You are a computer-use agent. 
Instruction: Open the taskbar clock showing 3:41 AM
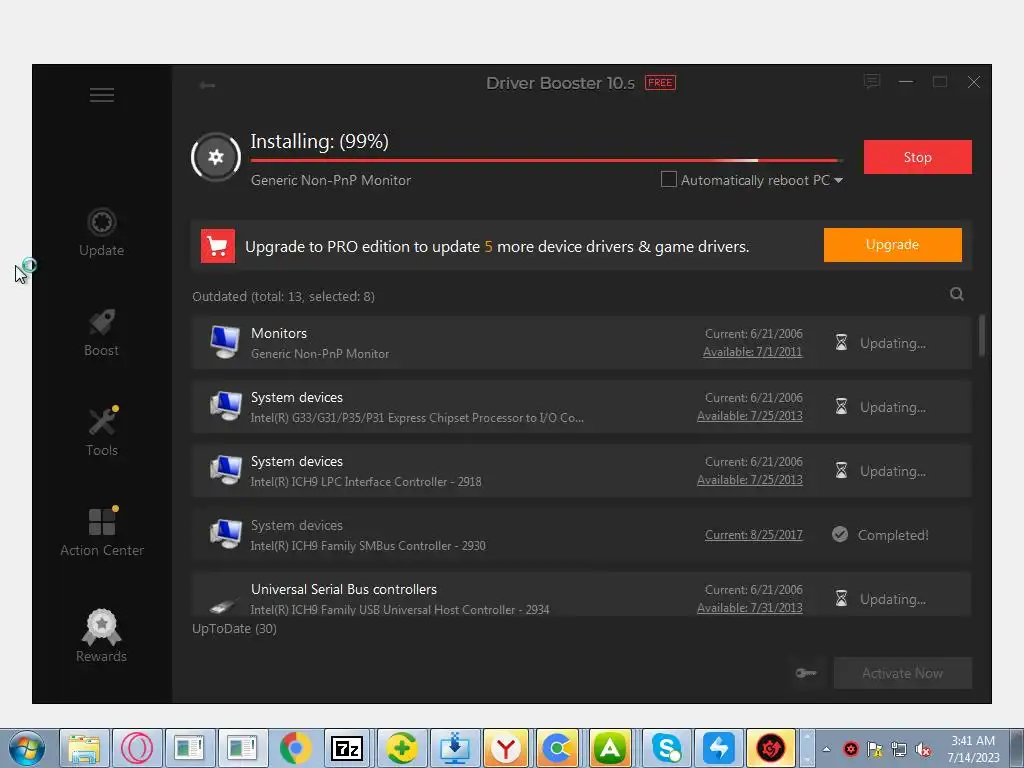coord(973,749)
